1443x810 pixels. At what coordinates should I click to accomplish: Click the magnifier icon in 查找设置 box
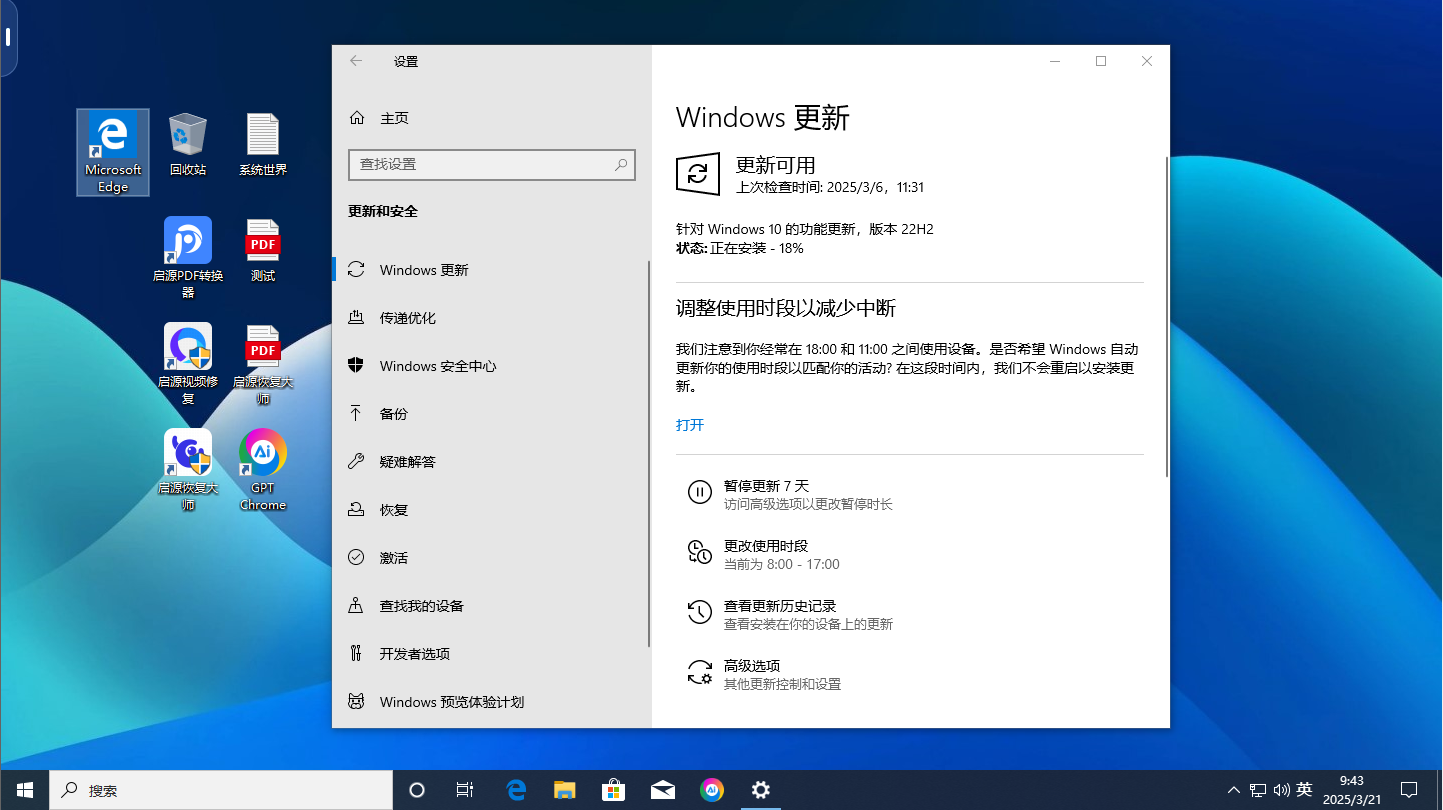tap(622, 164)
